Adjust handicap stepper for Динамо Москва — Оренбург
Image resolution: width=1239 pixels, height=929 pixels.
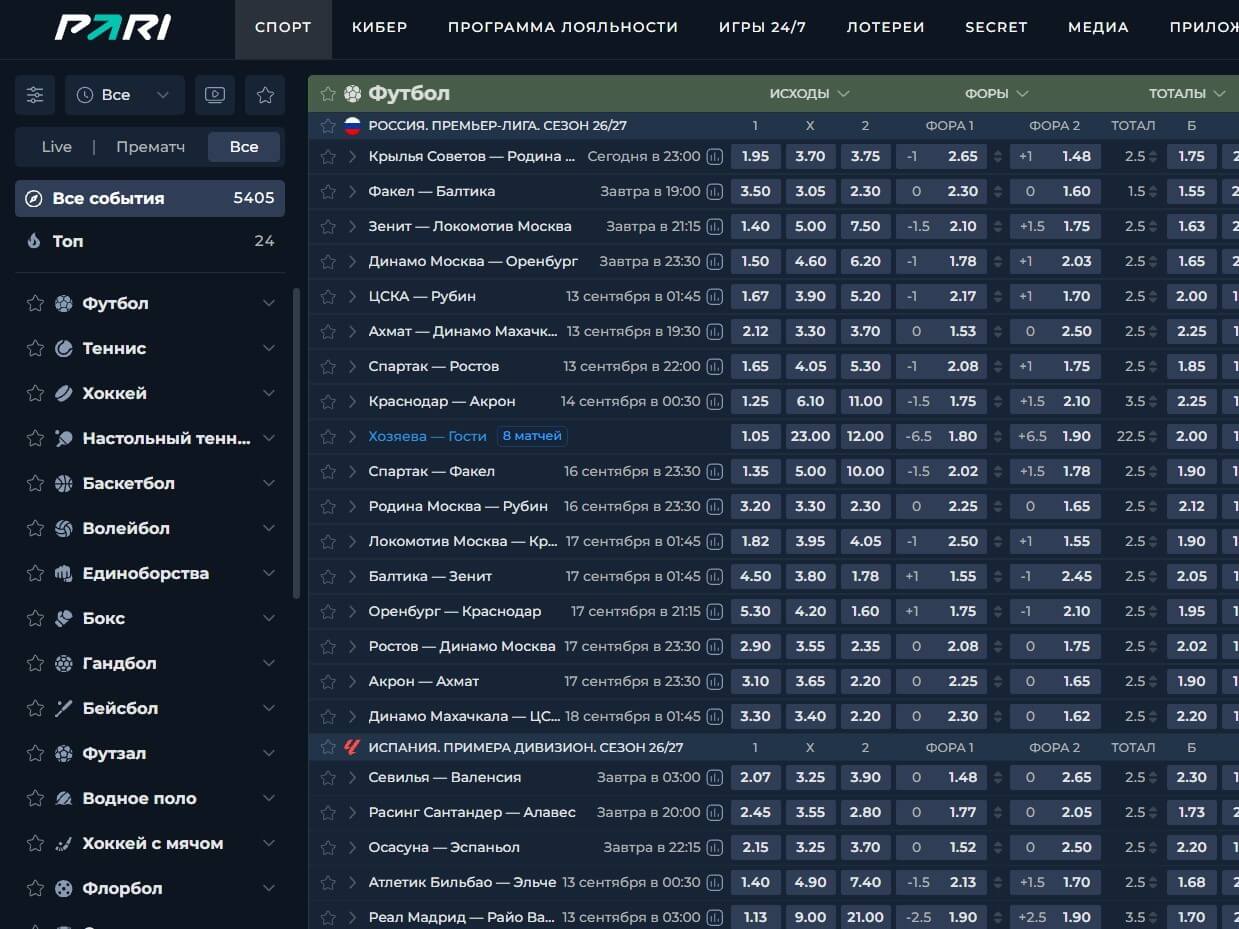[x=996, y=261]
